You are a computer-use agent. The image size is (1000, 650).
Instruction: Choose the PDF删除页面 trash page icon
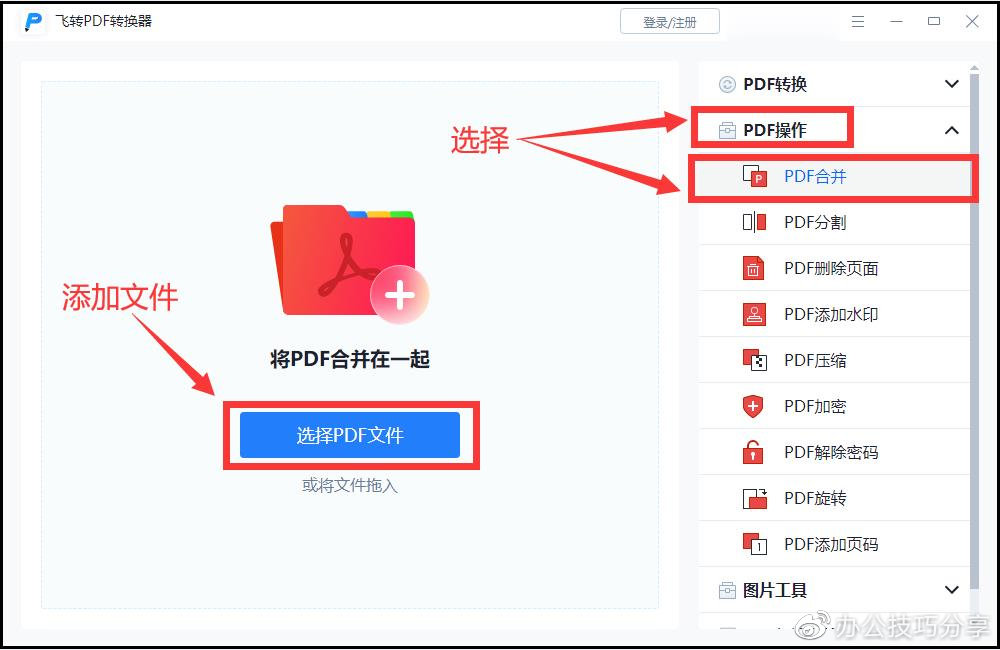click(x=753, y=268)
